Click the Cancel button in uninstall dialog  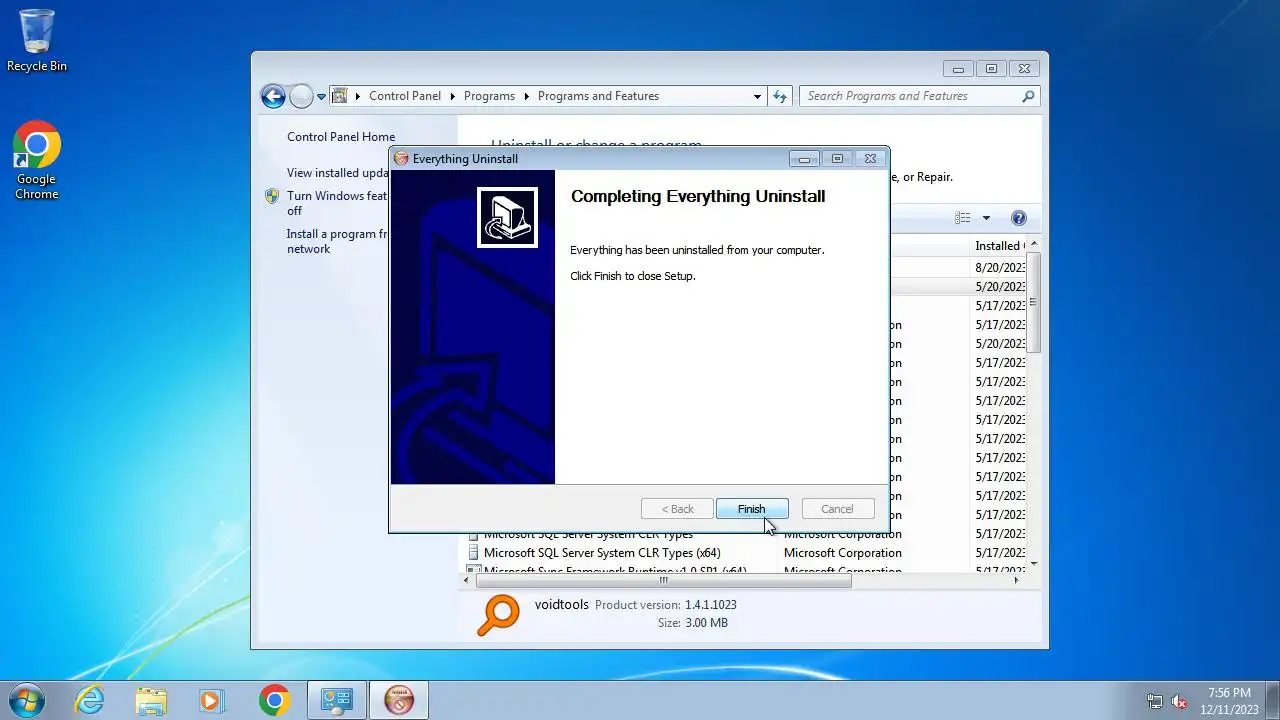click(x=837, y=509)
